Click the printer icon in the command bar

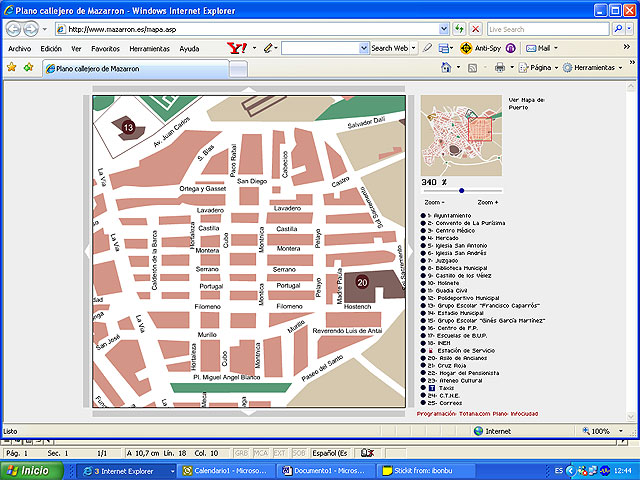(x=500, y=68)
